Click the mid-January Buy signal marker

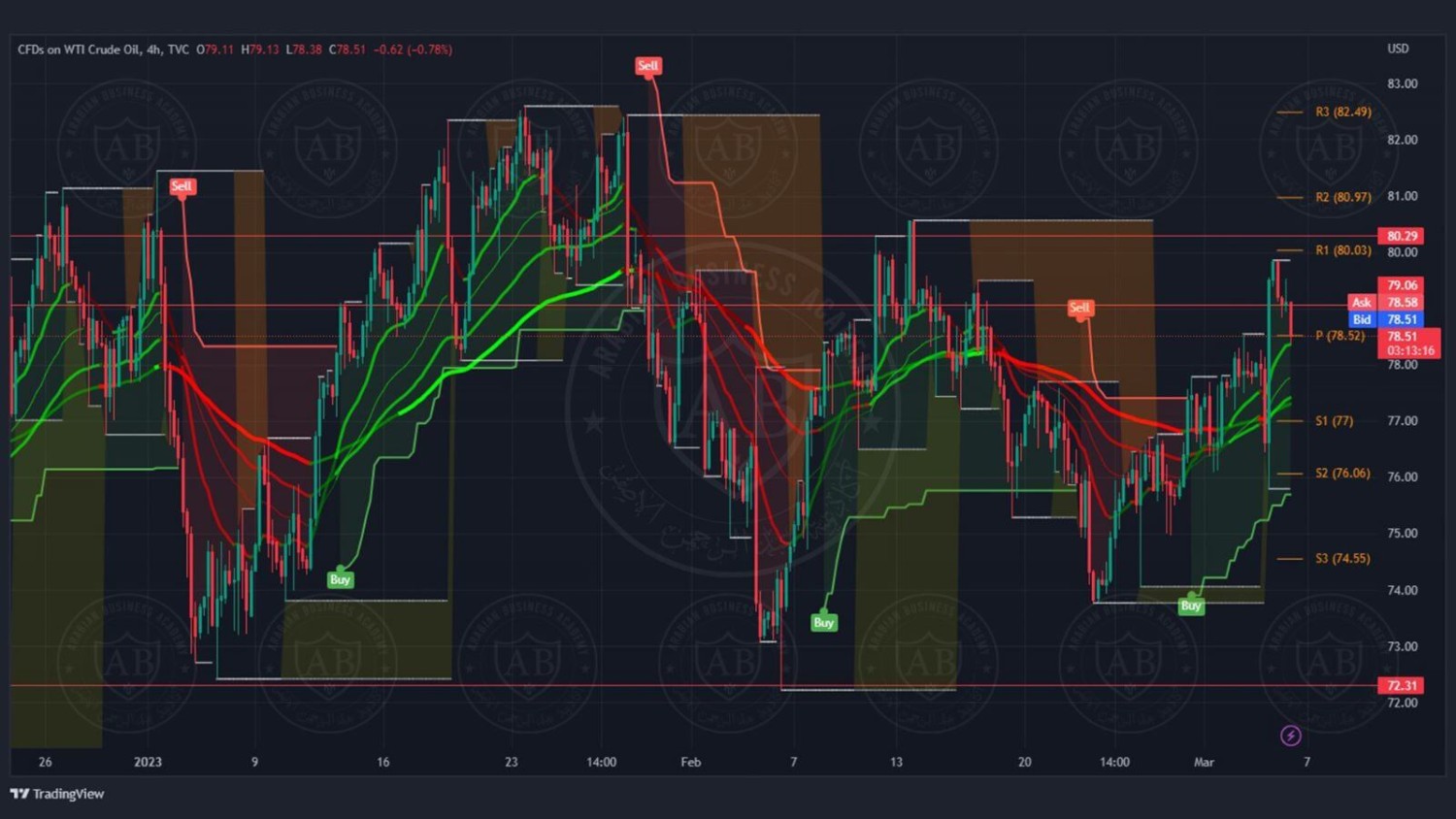point(340,579)
